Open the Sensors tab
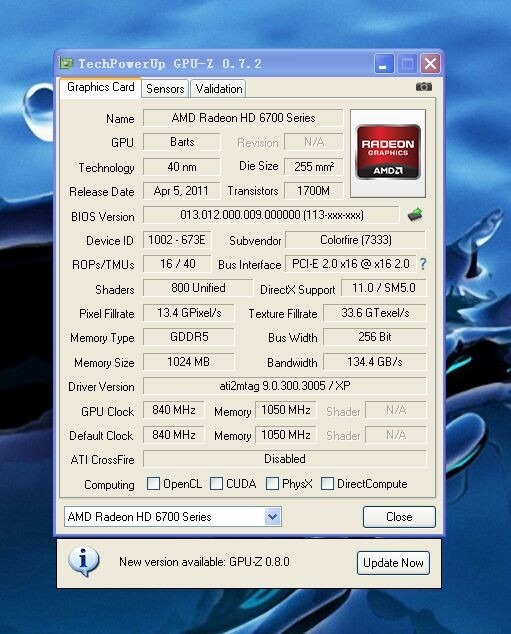The width and height of the screenshot is (511, 634). [x=165, y=89]
